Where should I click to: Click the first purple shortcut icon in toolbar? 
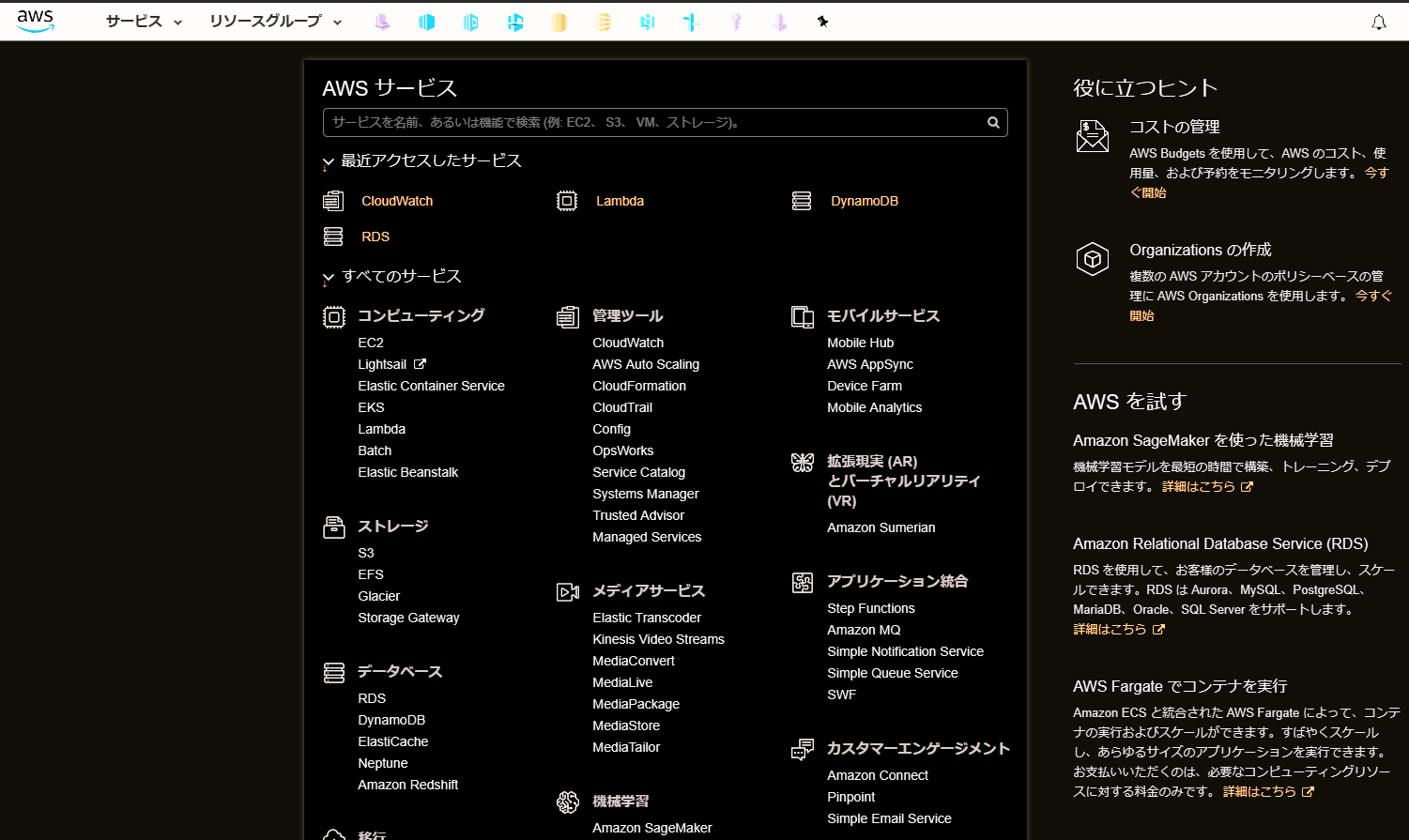click(382, 22)
